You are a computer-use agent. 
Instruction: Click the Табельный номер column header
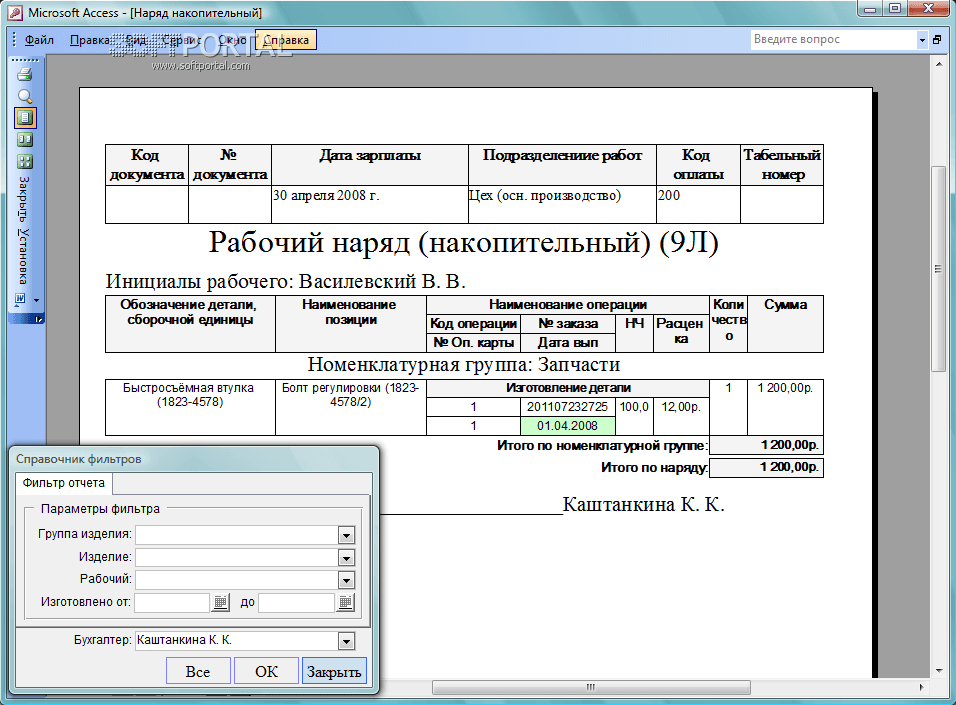pos(782,165)
